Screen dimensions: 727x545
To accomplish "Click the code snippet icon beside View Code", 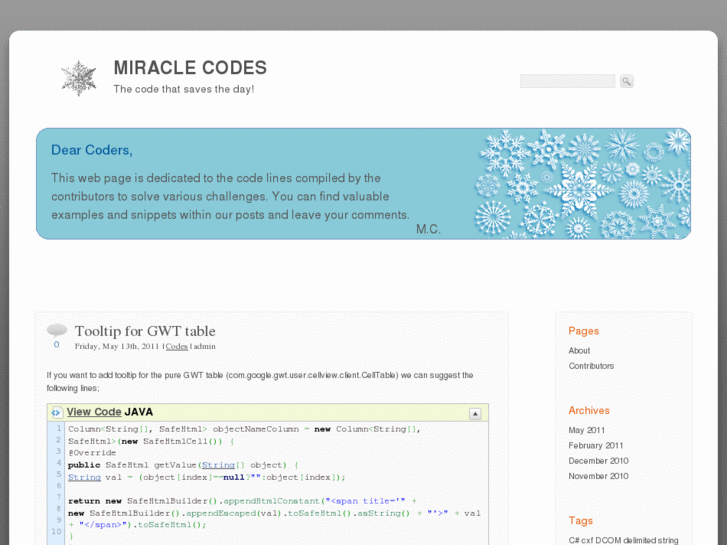I will [57, 412].
